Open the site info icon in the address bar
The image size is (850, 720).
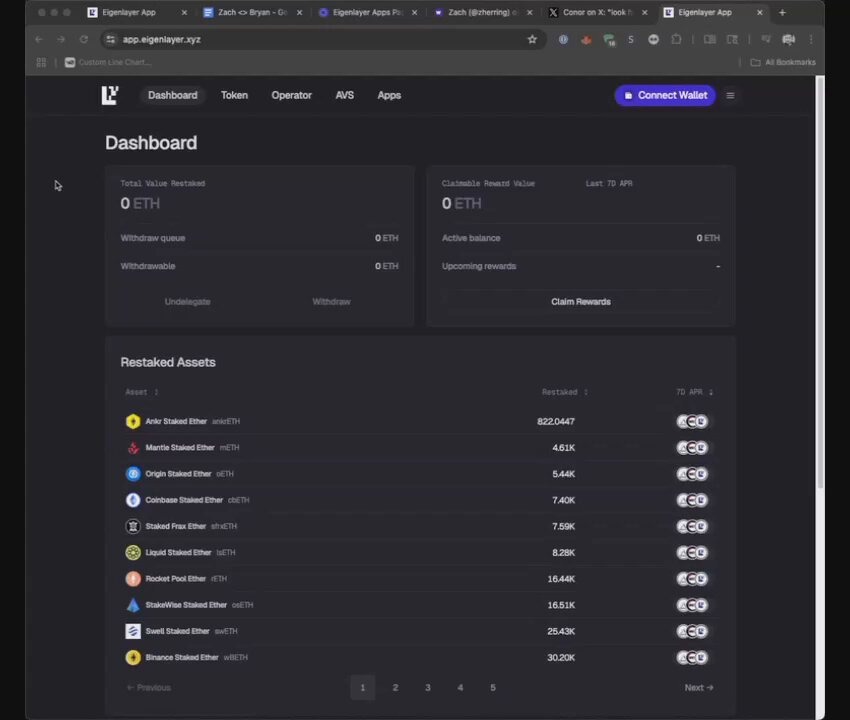pos(111,39)
